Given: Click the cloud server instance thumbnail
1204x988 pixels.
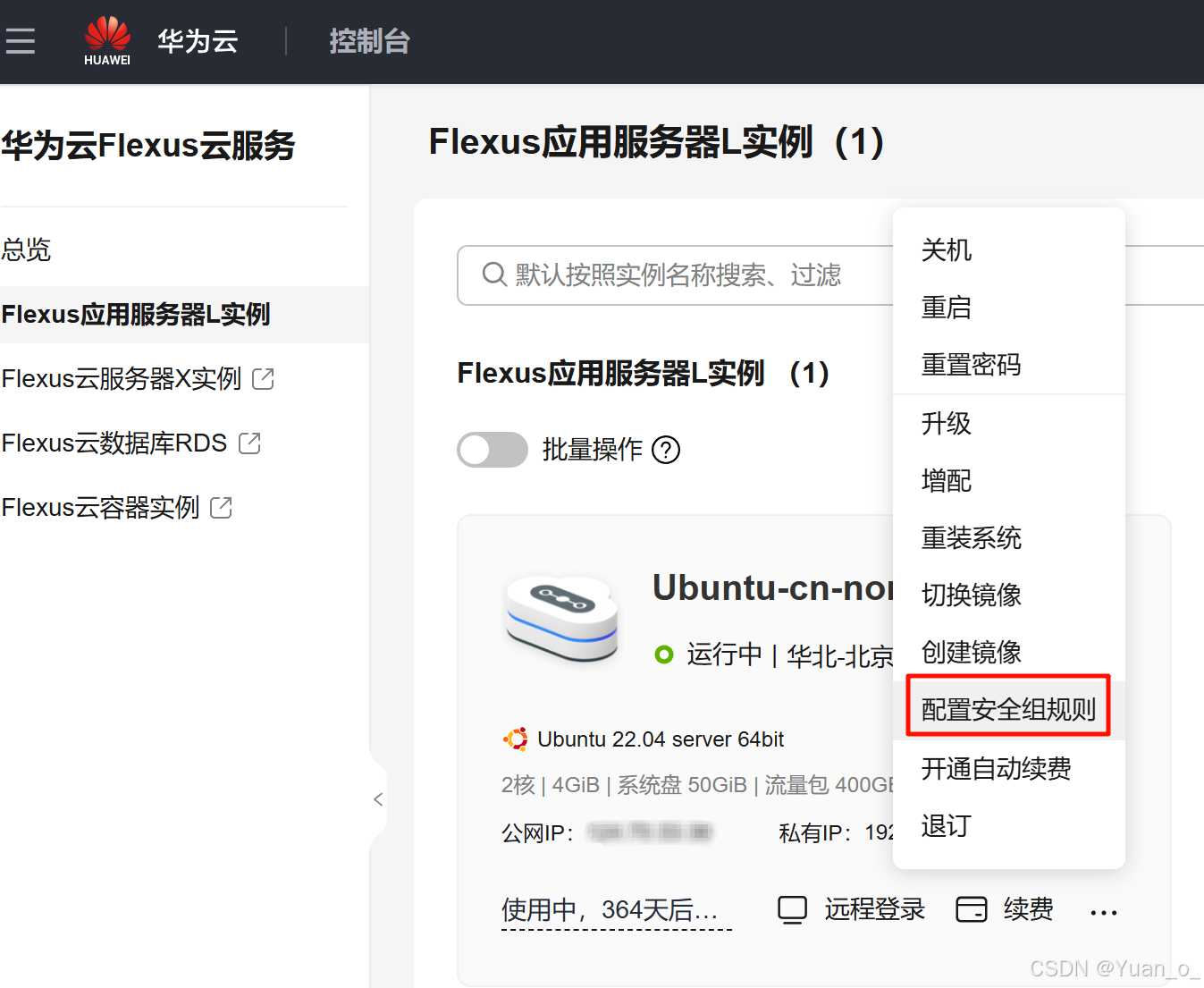Looking at the screenshot, I should pos(562,619).
